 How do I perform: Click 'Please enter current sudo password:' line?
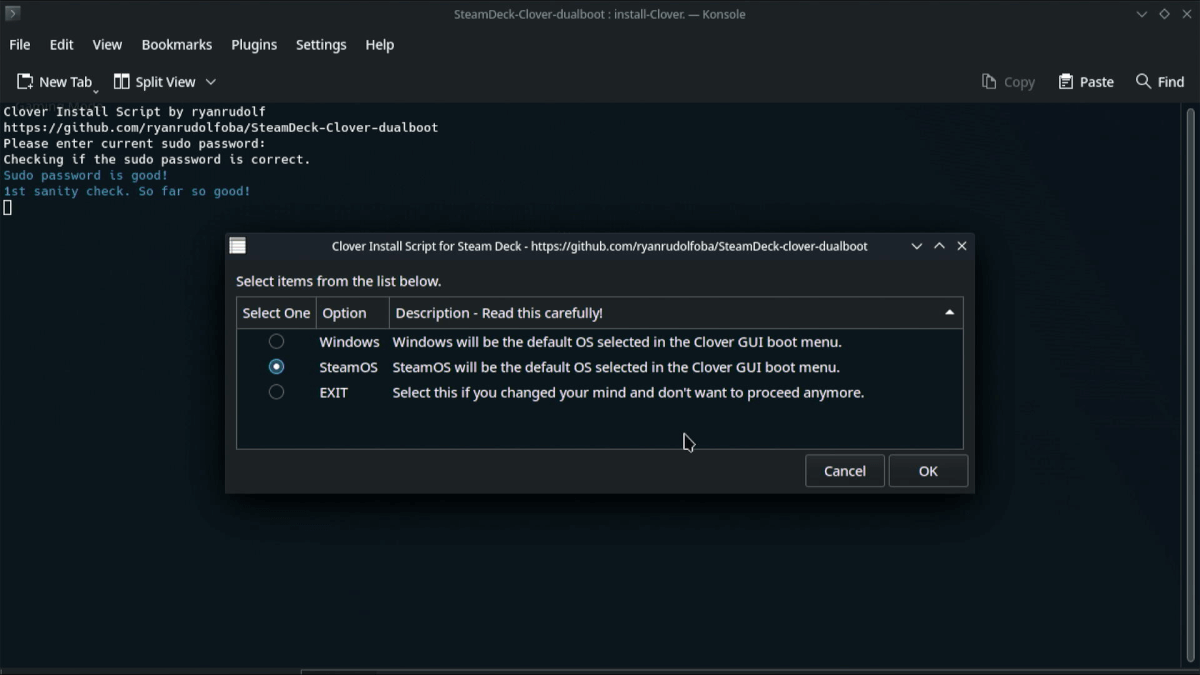point(134,143)
